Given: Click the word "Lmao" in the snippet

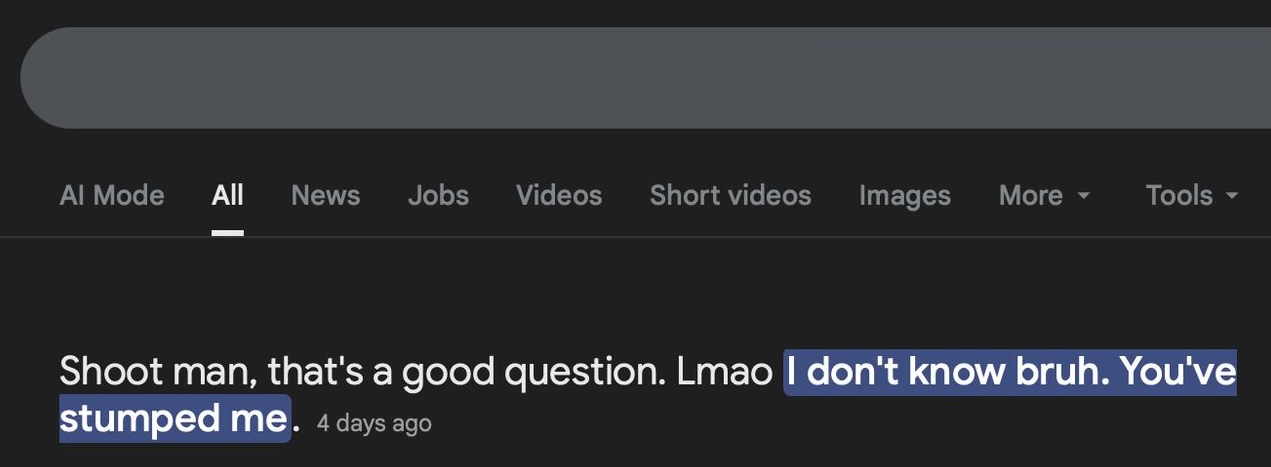Looking at the screenshot, I should [x=724, y=372].
